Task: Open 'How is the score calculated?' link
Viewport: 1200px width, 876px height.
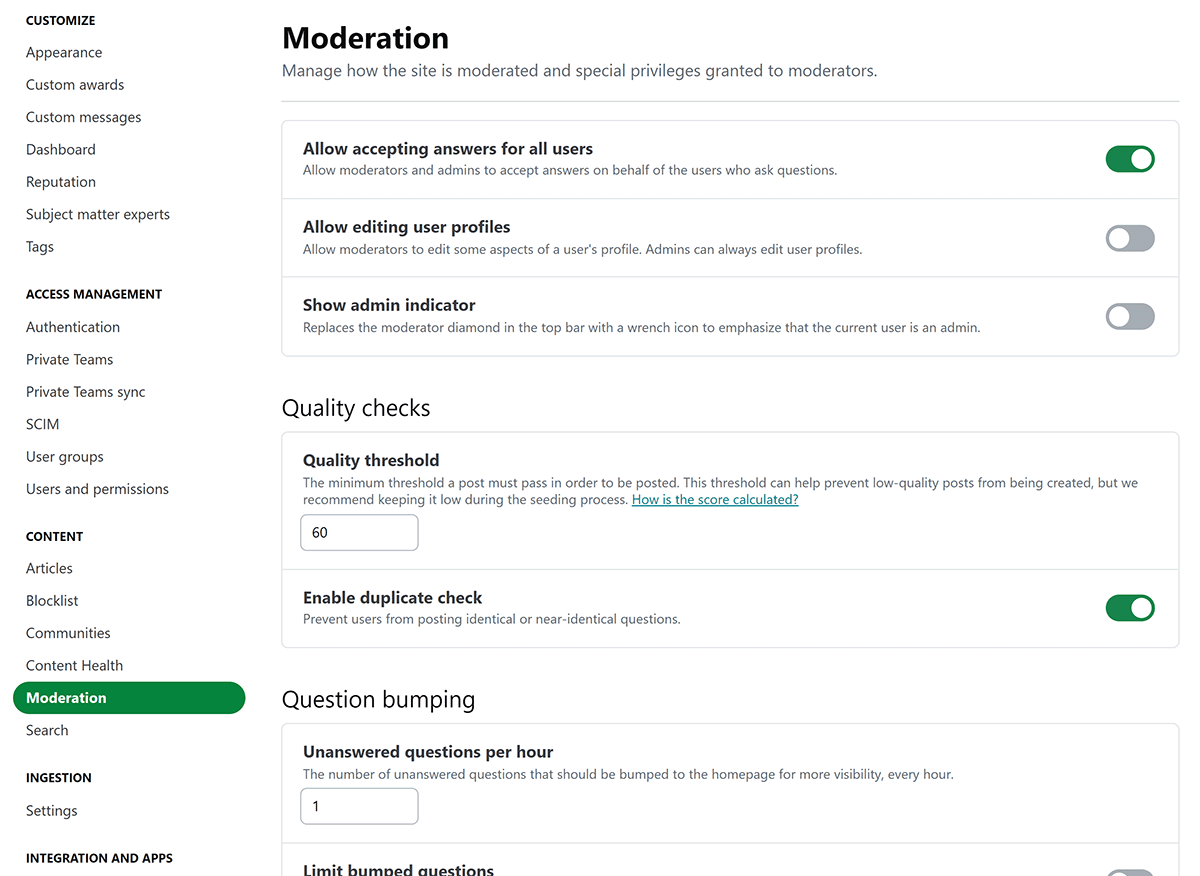Action: (715, 499)
